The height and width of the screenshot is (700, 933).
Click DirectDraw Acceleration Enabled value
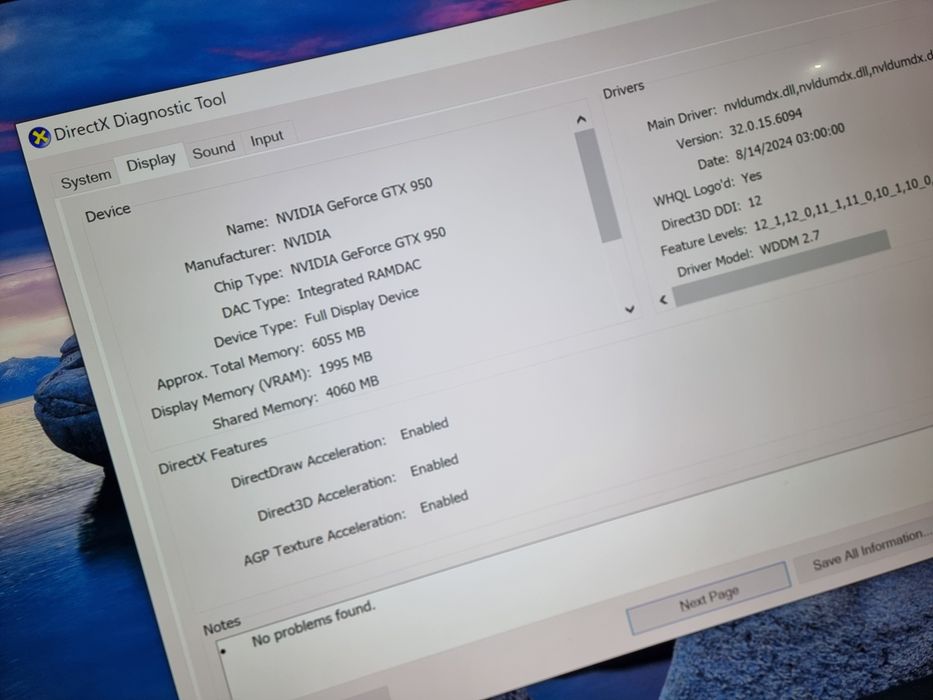click(424, 429)
